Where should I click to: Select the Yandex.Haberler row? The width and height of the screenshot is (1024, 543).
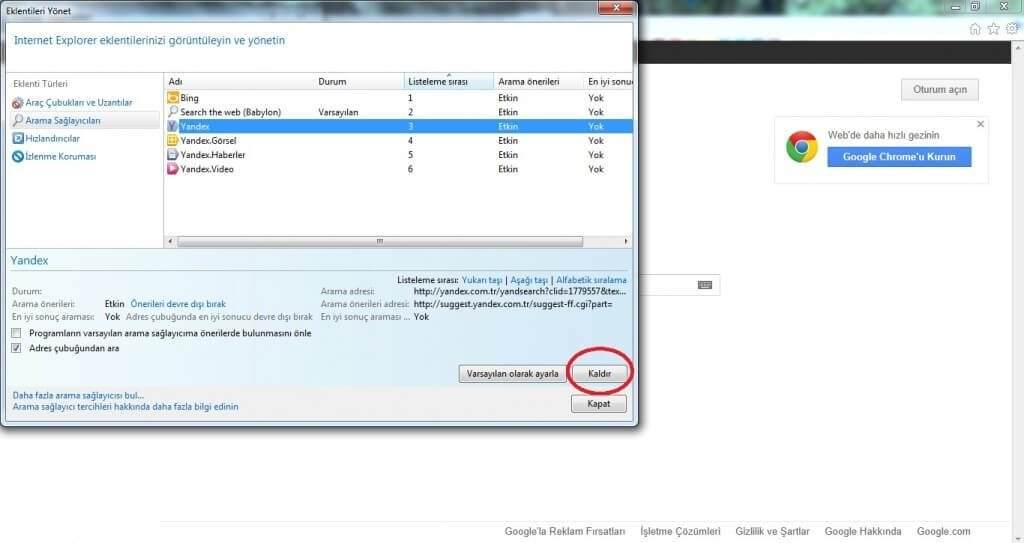[x=398, y=154]
